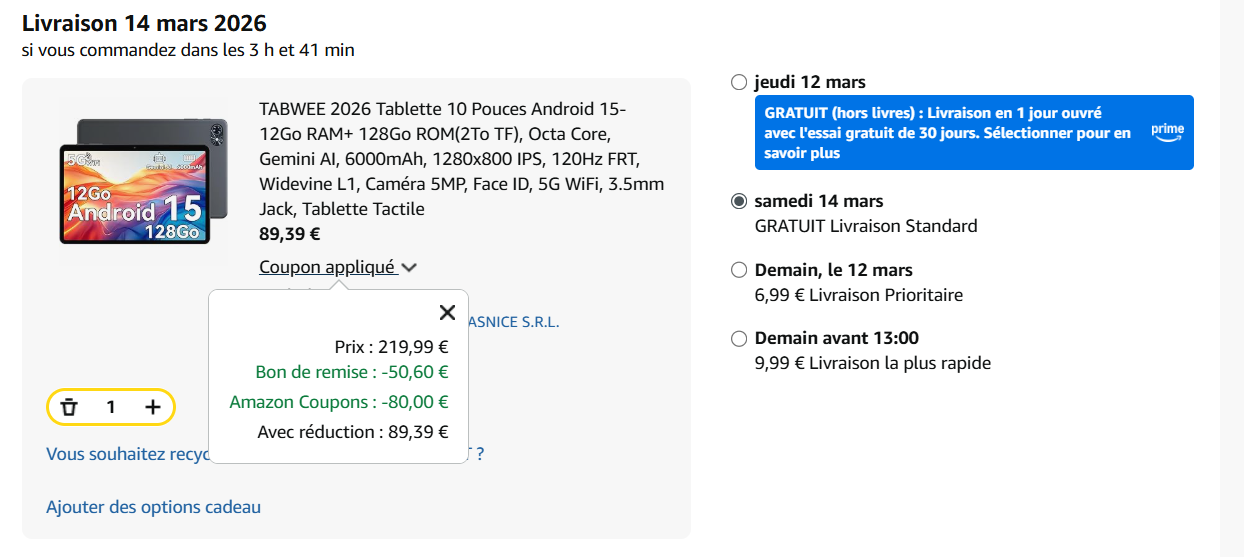
Task: Select the samedi 14 mars Standard delivery
Action: (739, 201)
